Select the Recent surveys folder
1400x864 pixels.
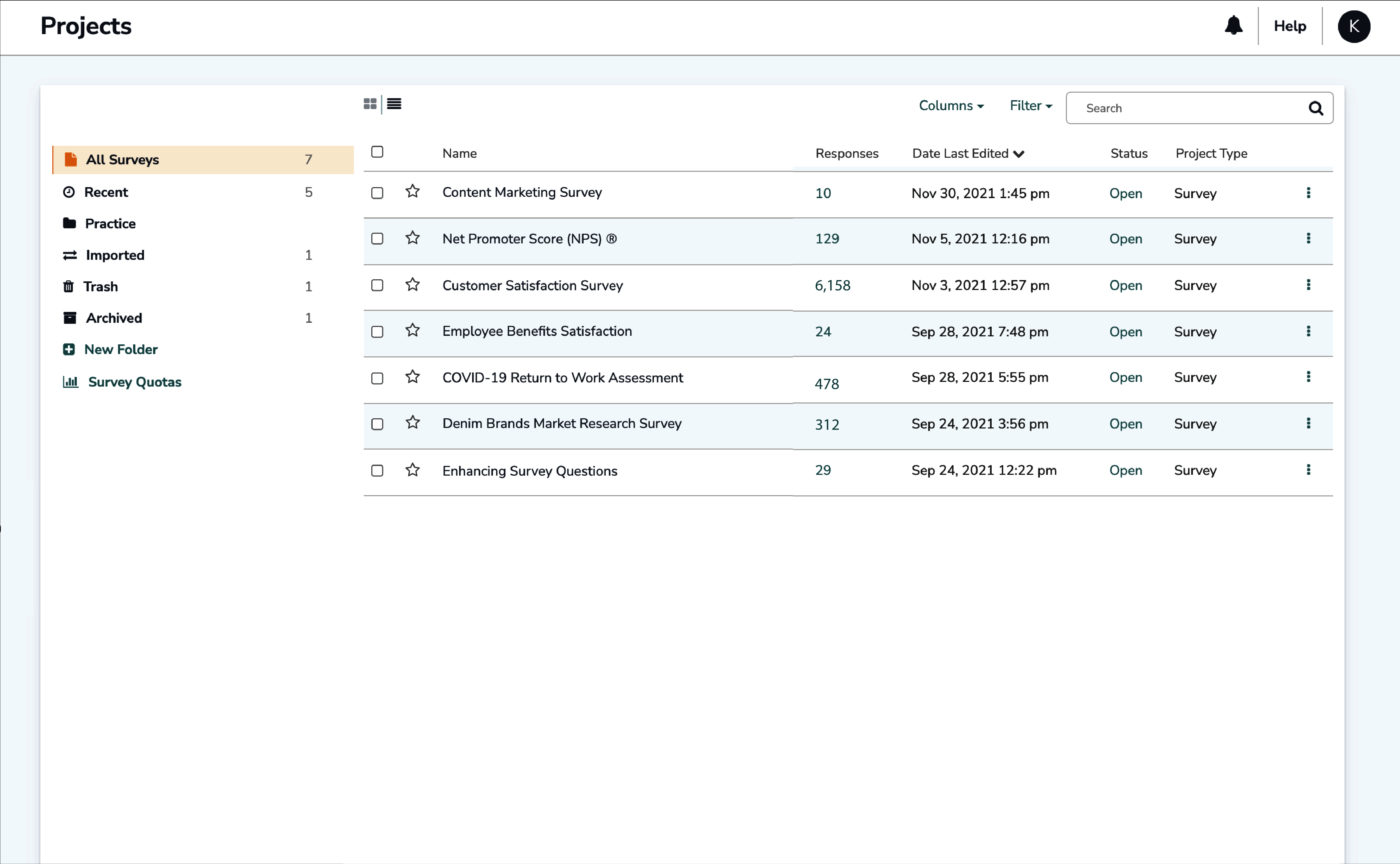pos(106,192)
